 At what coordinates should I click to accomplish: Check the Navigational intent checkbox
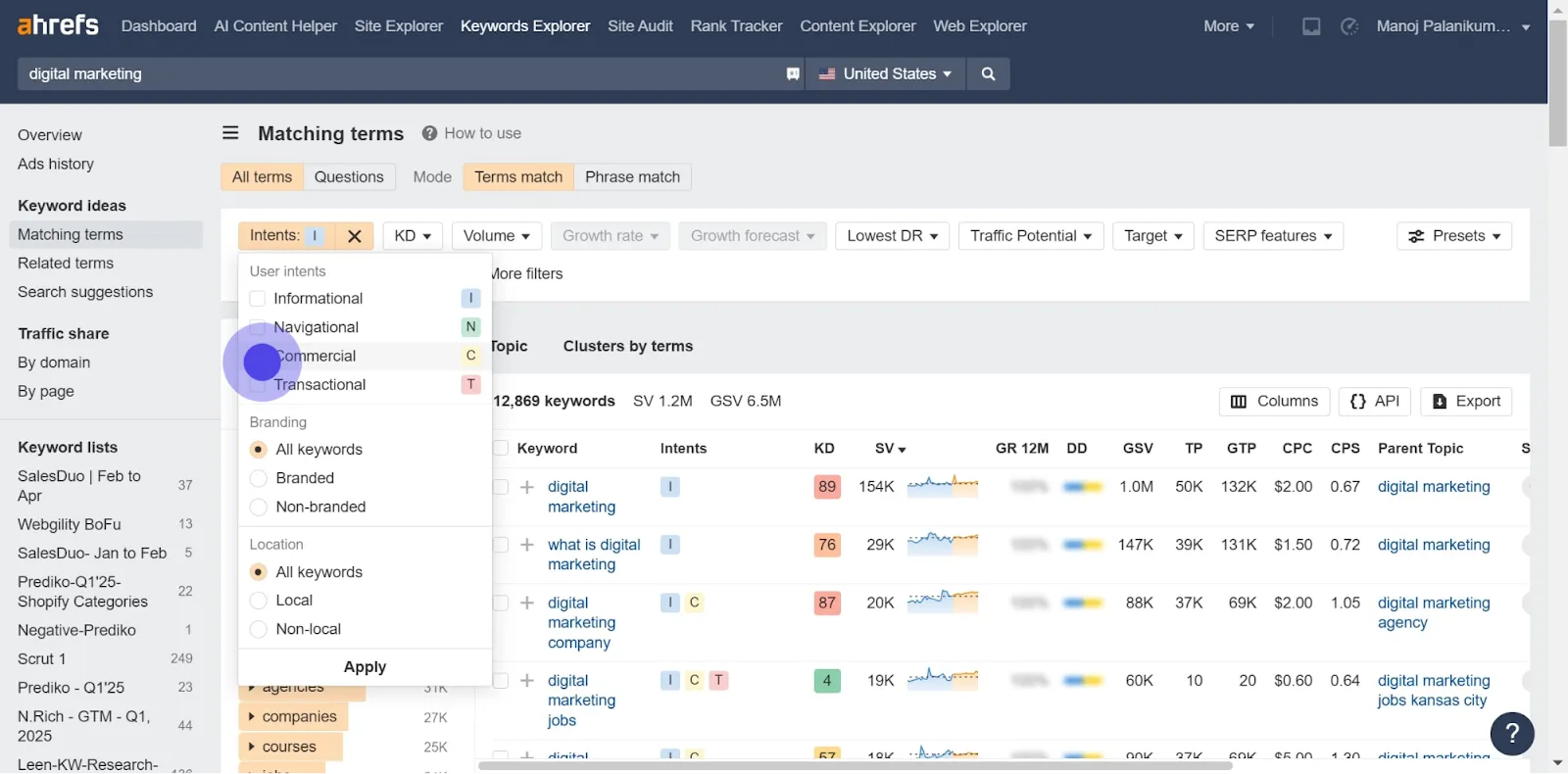[258, 327]
